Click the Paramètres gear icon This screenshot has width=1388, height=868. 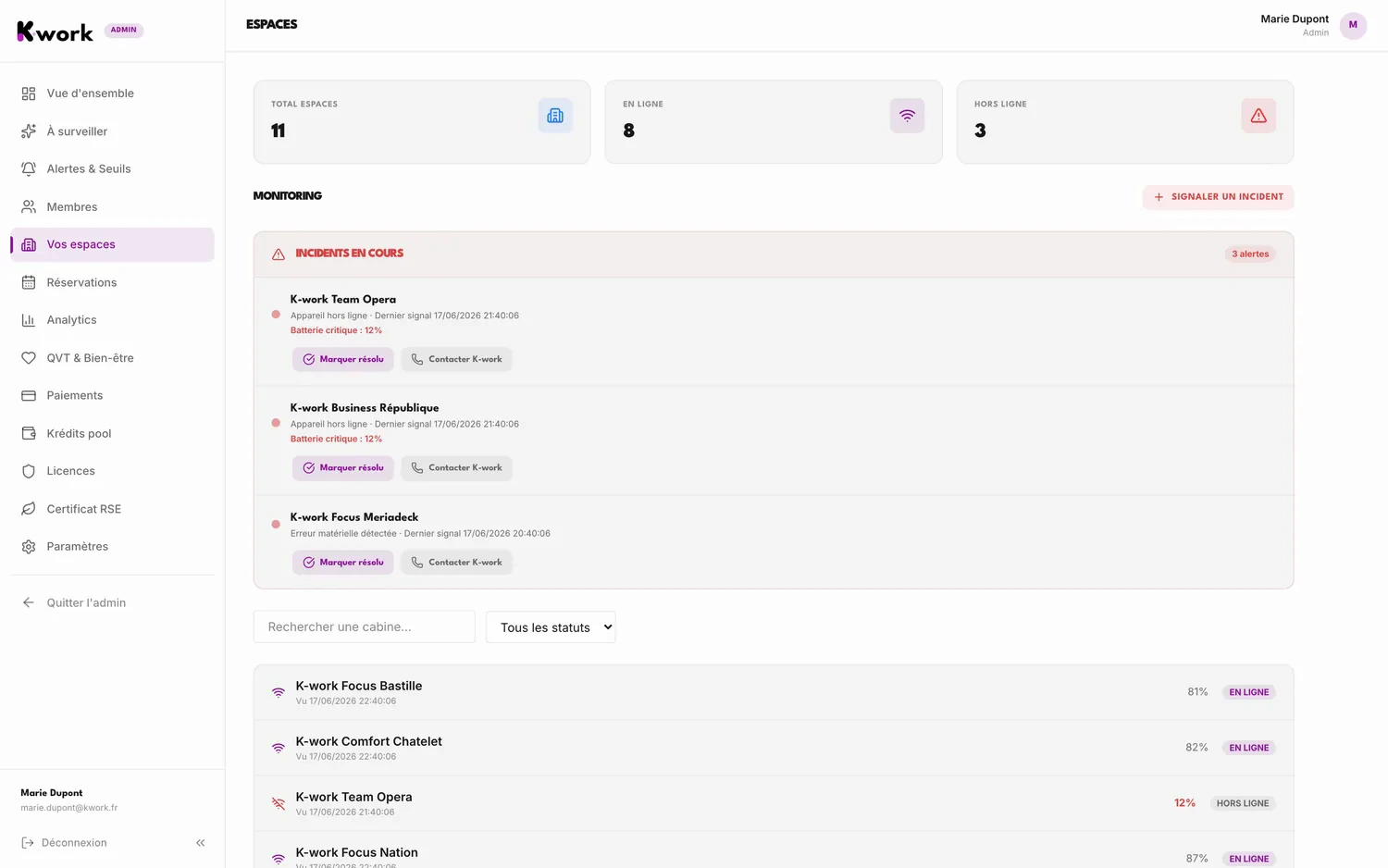pos(29,547)
